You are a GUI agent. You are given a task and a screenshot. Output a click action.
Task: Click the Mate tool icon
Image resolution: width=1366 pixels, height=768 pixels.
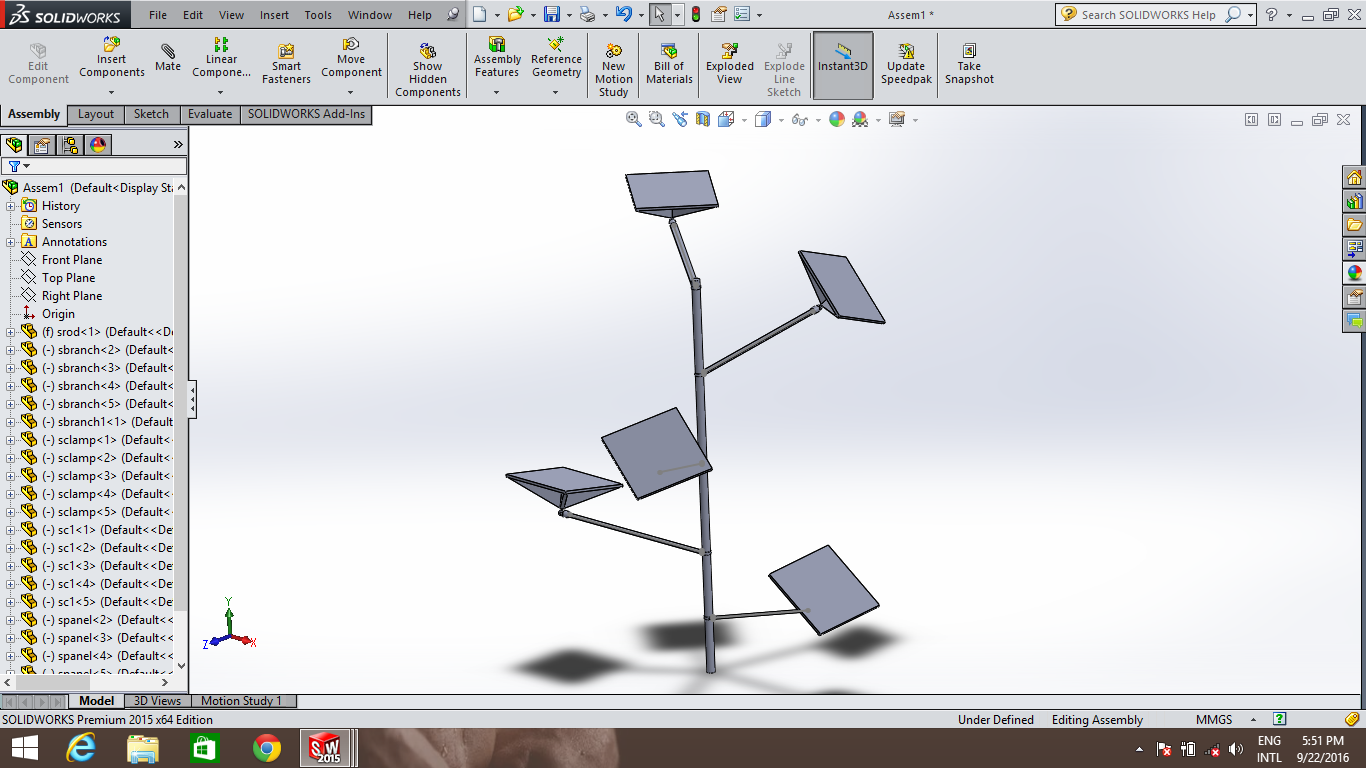click(168, 58)
